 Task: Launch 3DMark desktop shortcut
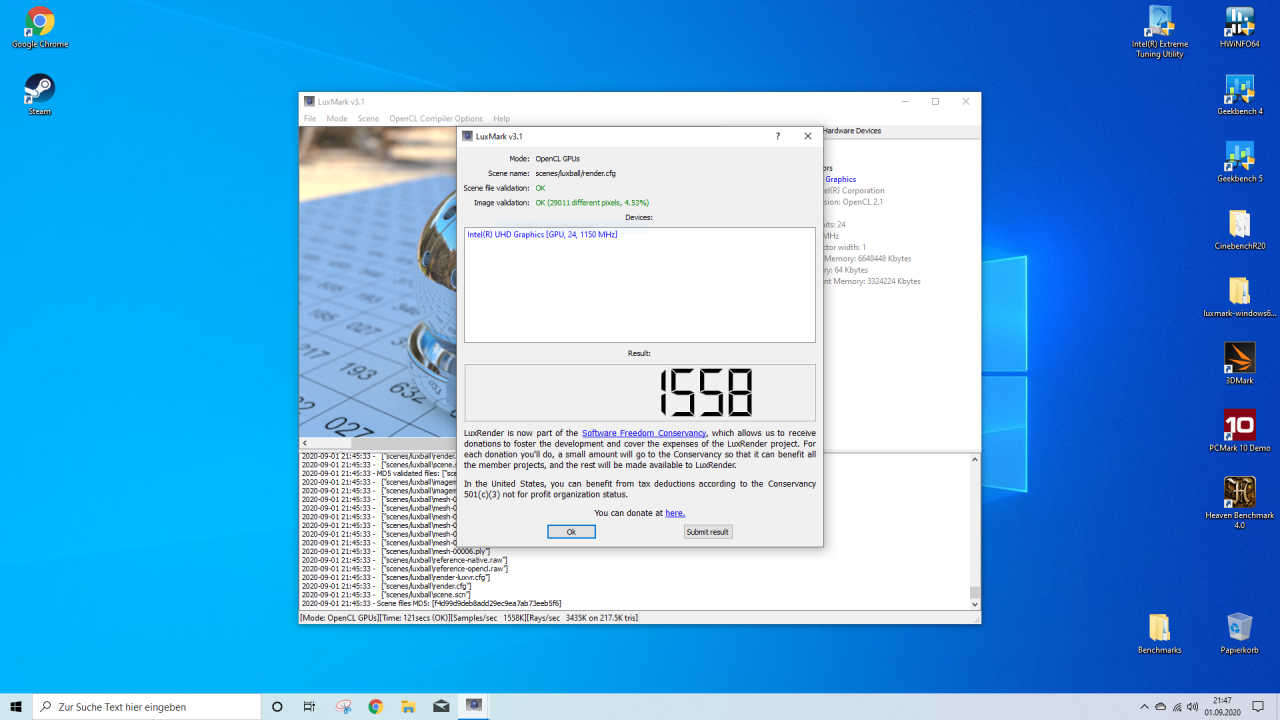point(1240,364)
